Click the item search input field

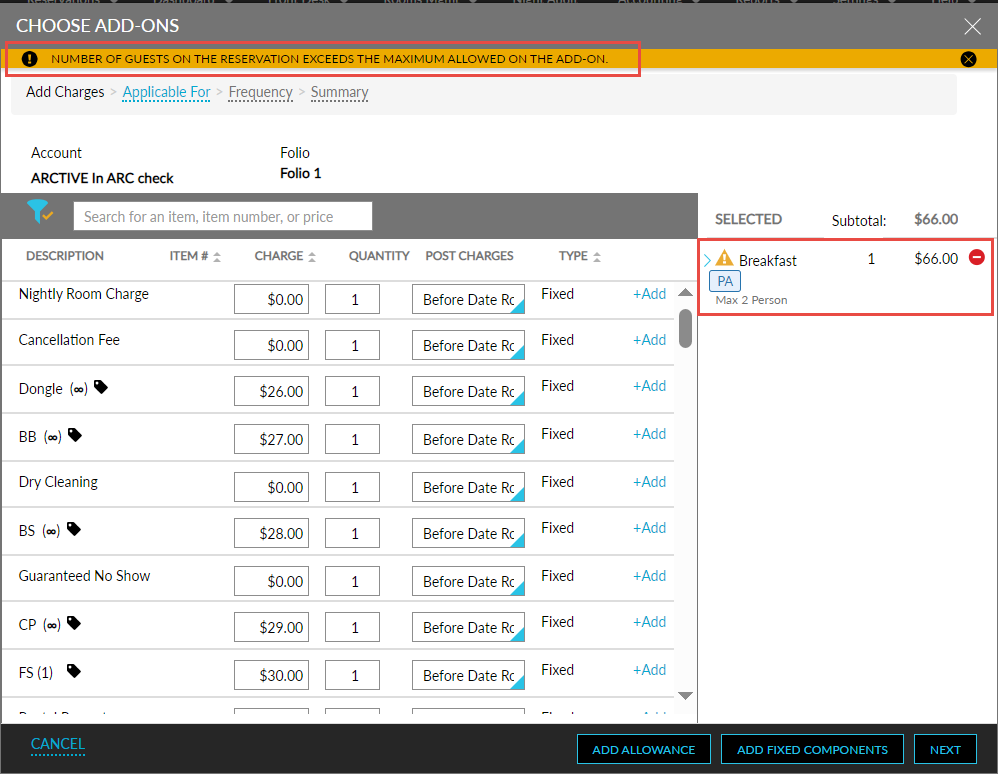coord(222,216)
